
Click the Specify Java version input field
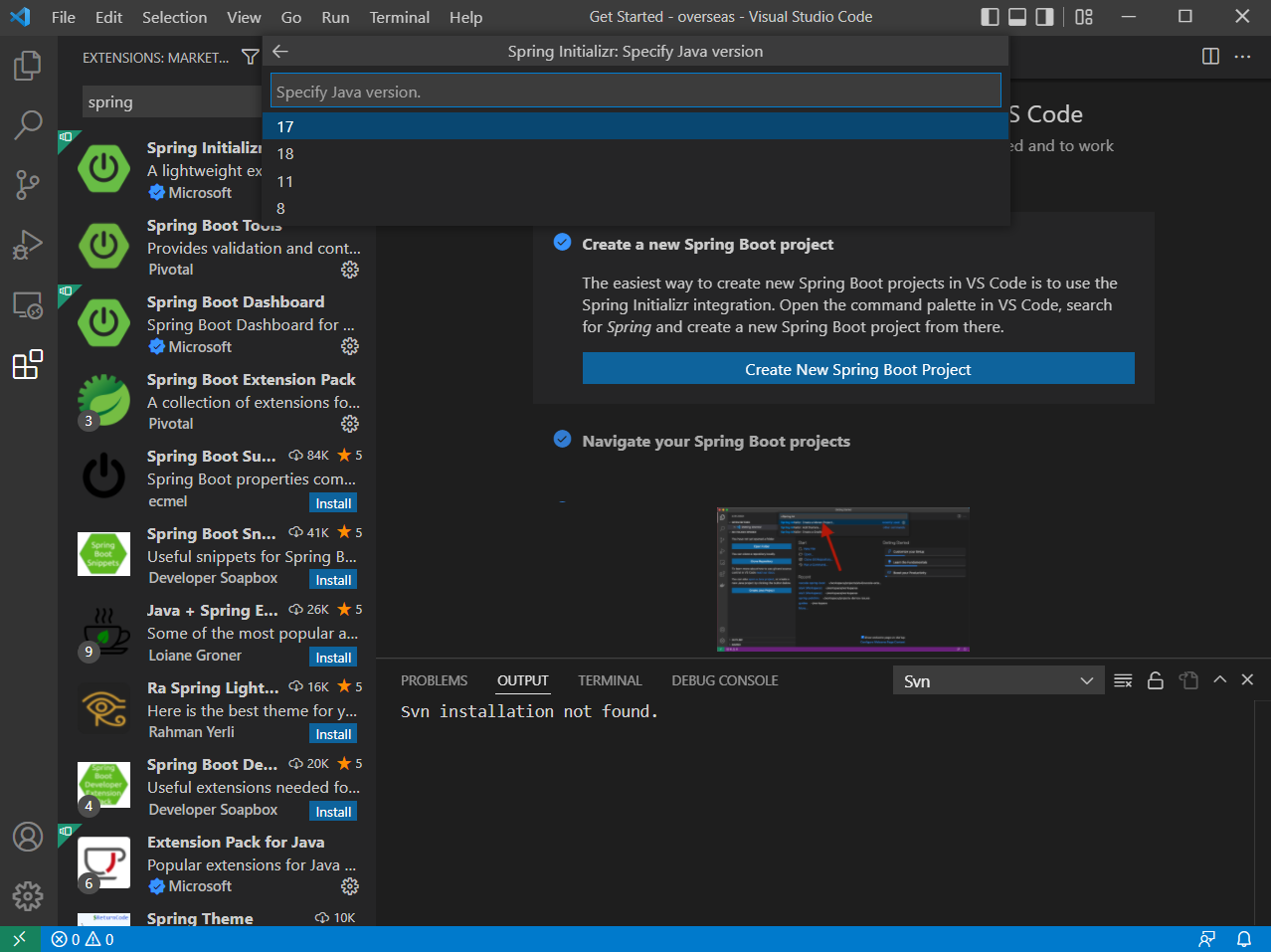click(x=635, y=91)
